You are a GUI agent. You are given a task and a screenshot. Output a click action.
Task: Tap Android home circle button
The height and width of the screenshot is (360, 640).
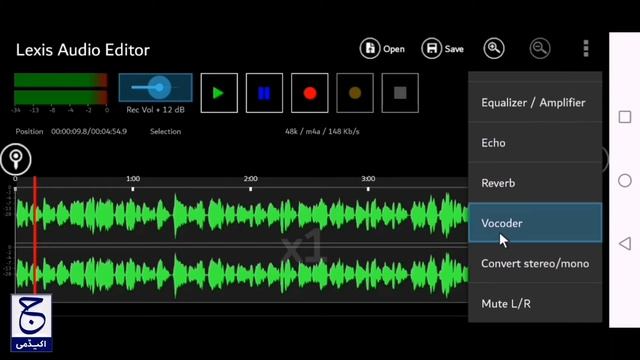click(x=624, y=180)
